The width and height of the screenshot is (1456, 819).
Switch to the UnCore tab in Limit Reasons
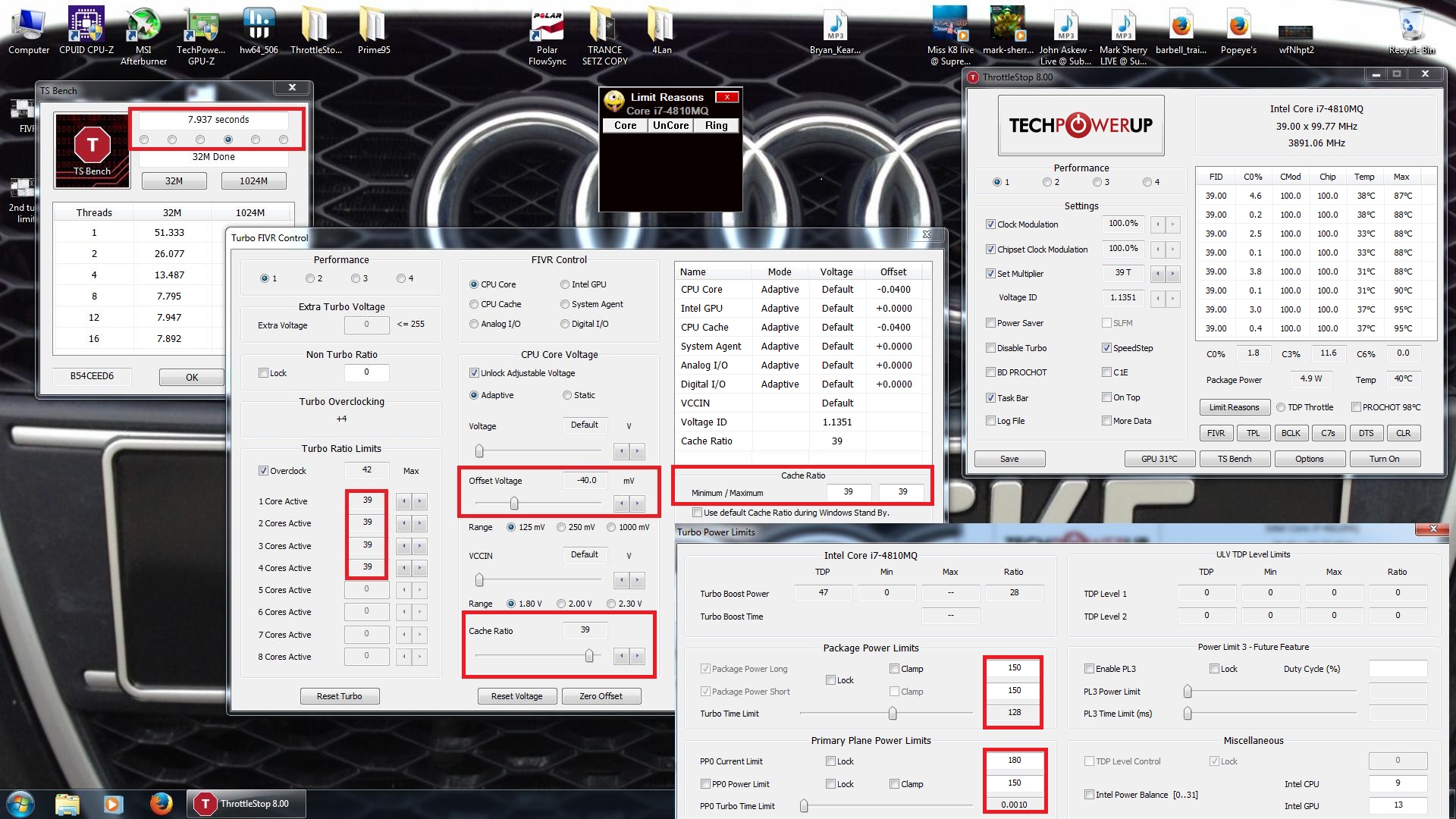pyautogui.click(x=671, y=126)
